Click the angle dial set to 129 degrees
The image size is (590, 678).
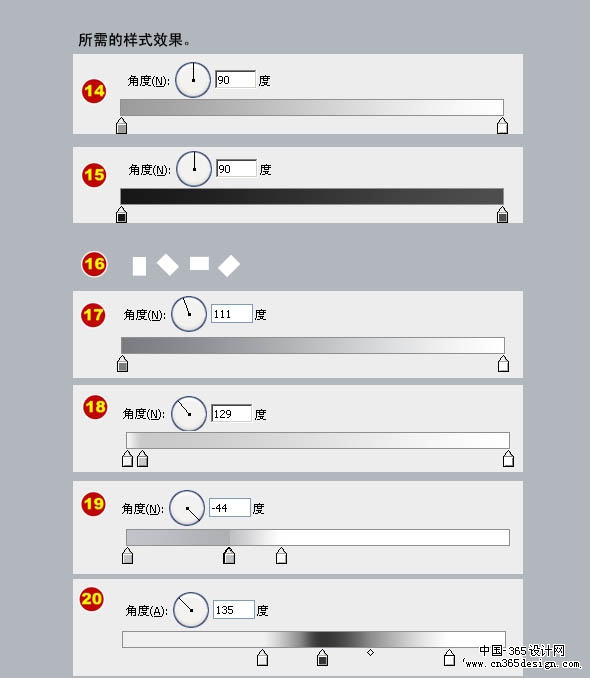189,414
